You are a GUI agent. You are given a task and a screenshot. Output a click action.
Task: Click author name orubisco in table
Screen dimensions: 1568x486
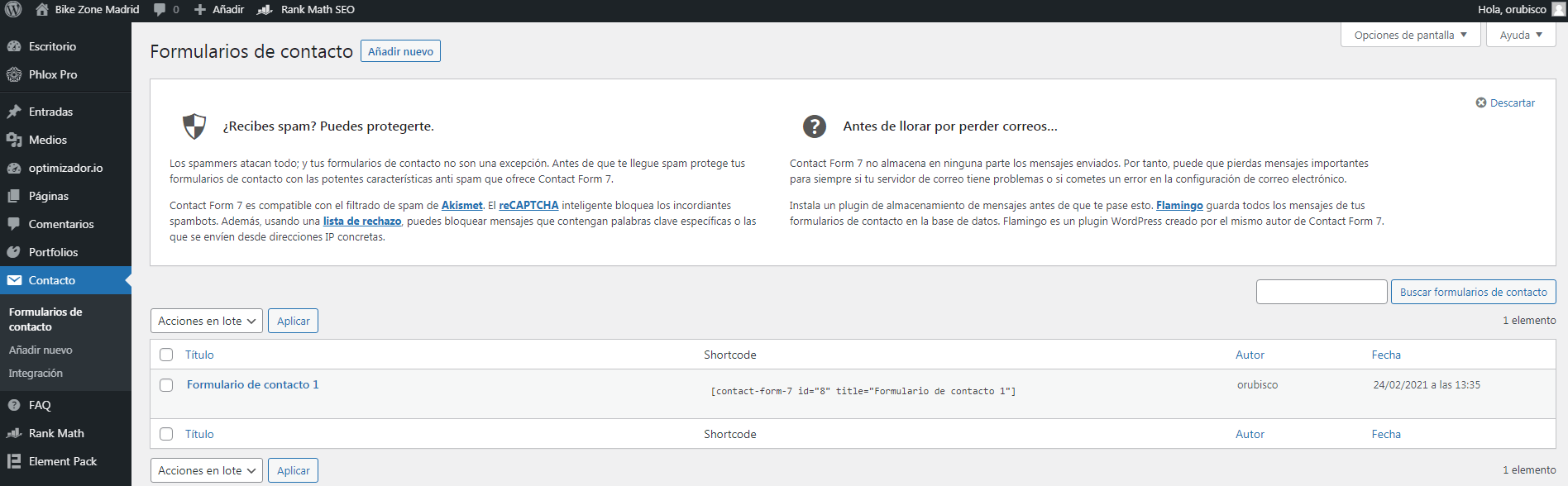point(1257,384)
